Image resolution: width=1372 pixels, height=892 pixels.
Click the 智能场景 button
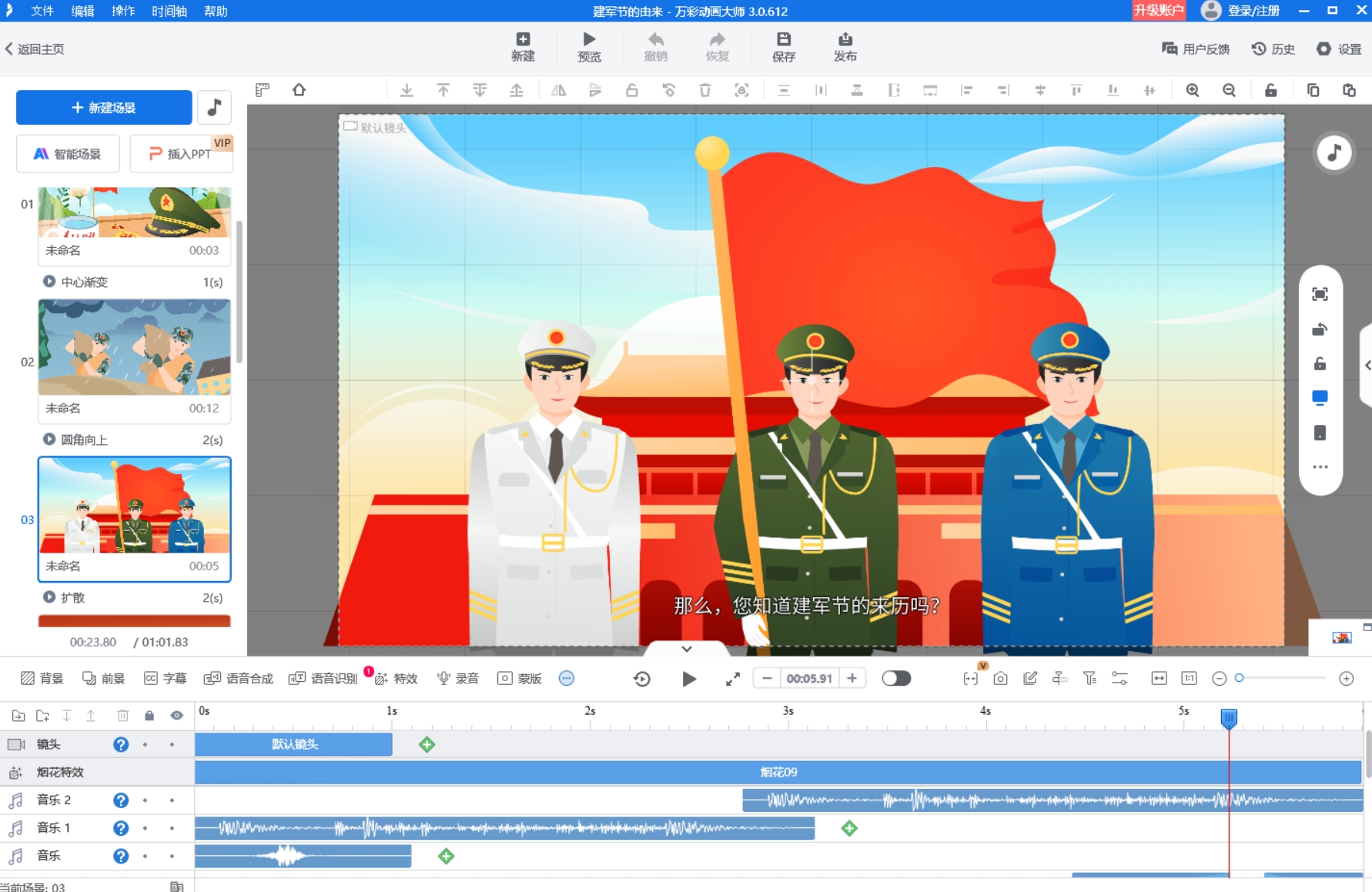pyautogui.click(x=68, y=154)
